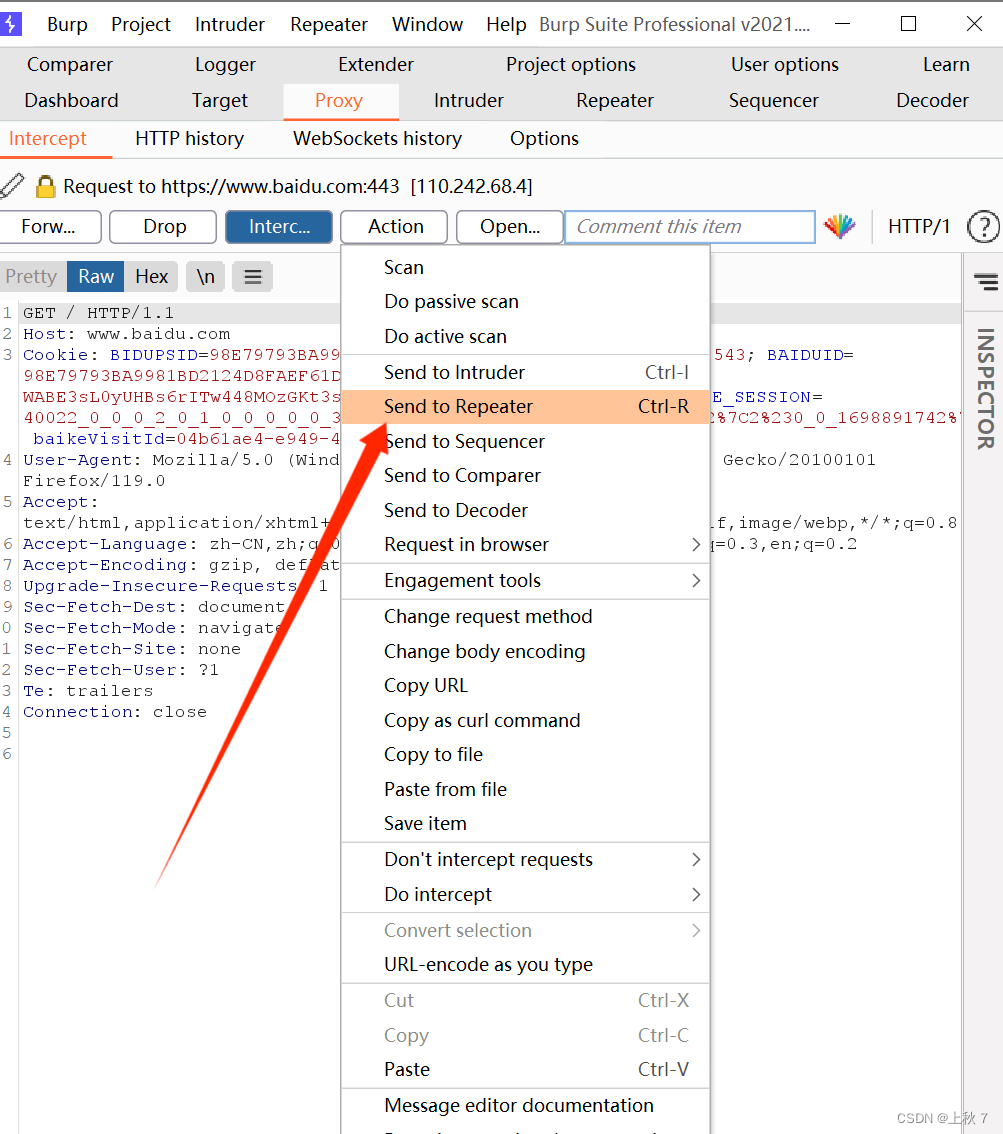The image size is (1003, 1134).
Task: Open the Decoder tab
Action: click(932, 101)
